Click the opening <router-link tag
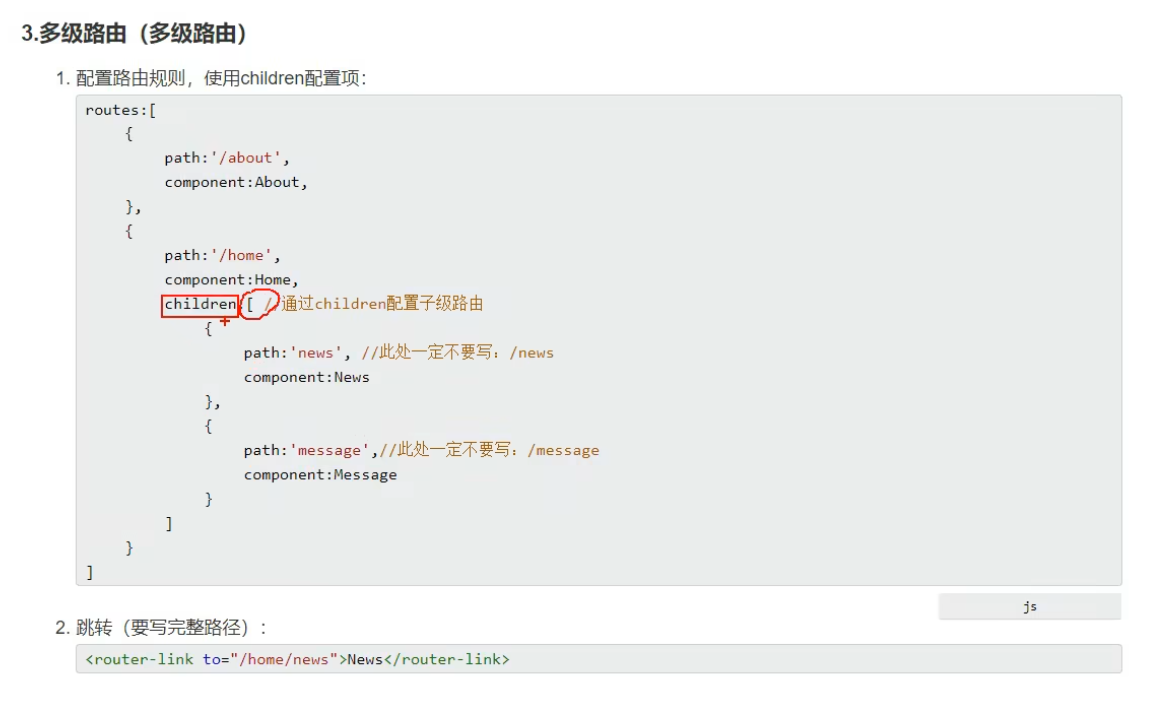Screen dimensions: 1149x703 click(139, 659)
